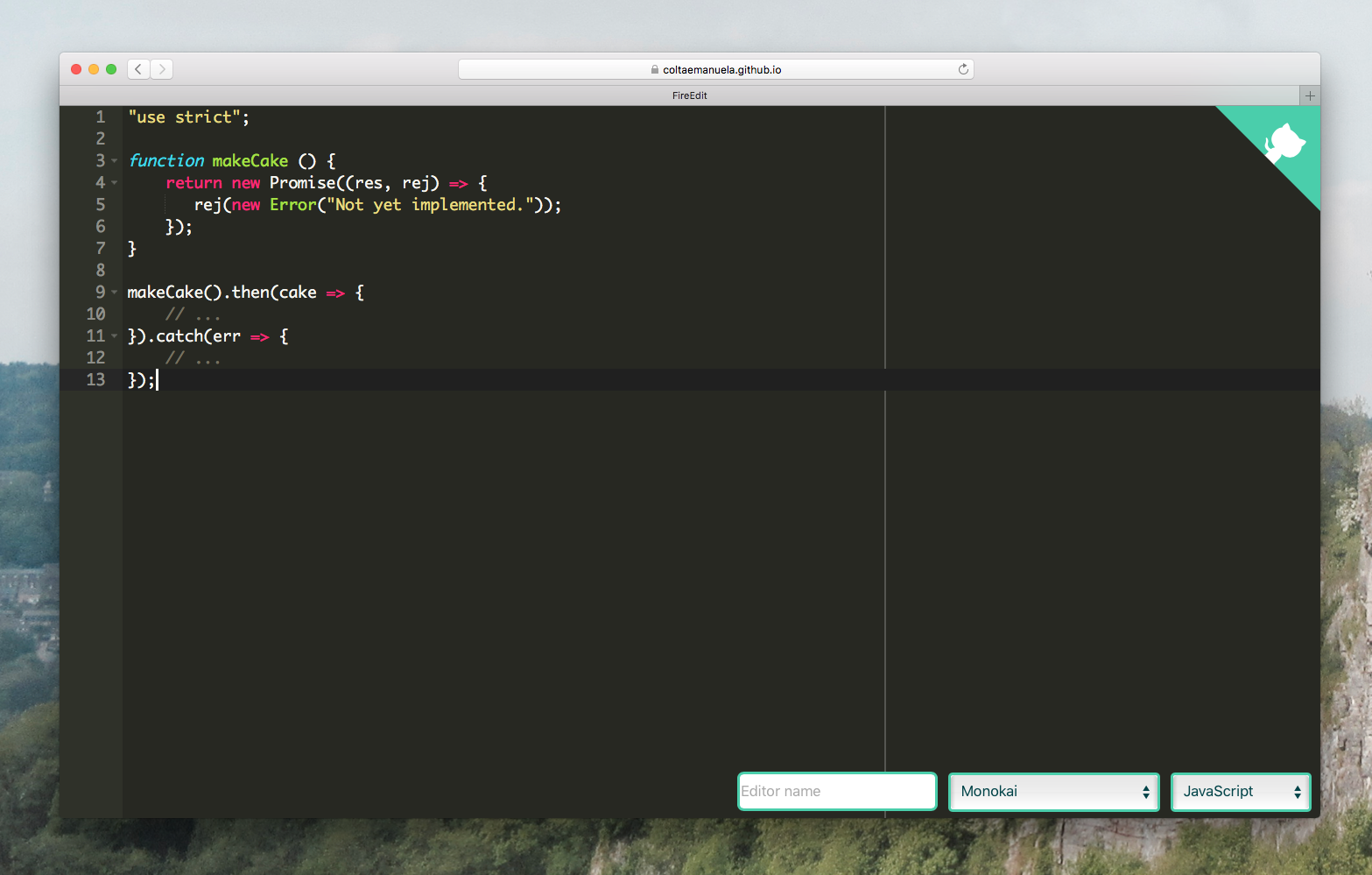Viewport: 1372px width, 875px height.
Task: Click the comment on line 10
Action: click(x=193, y=314)
